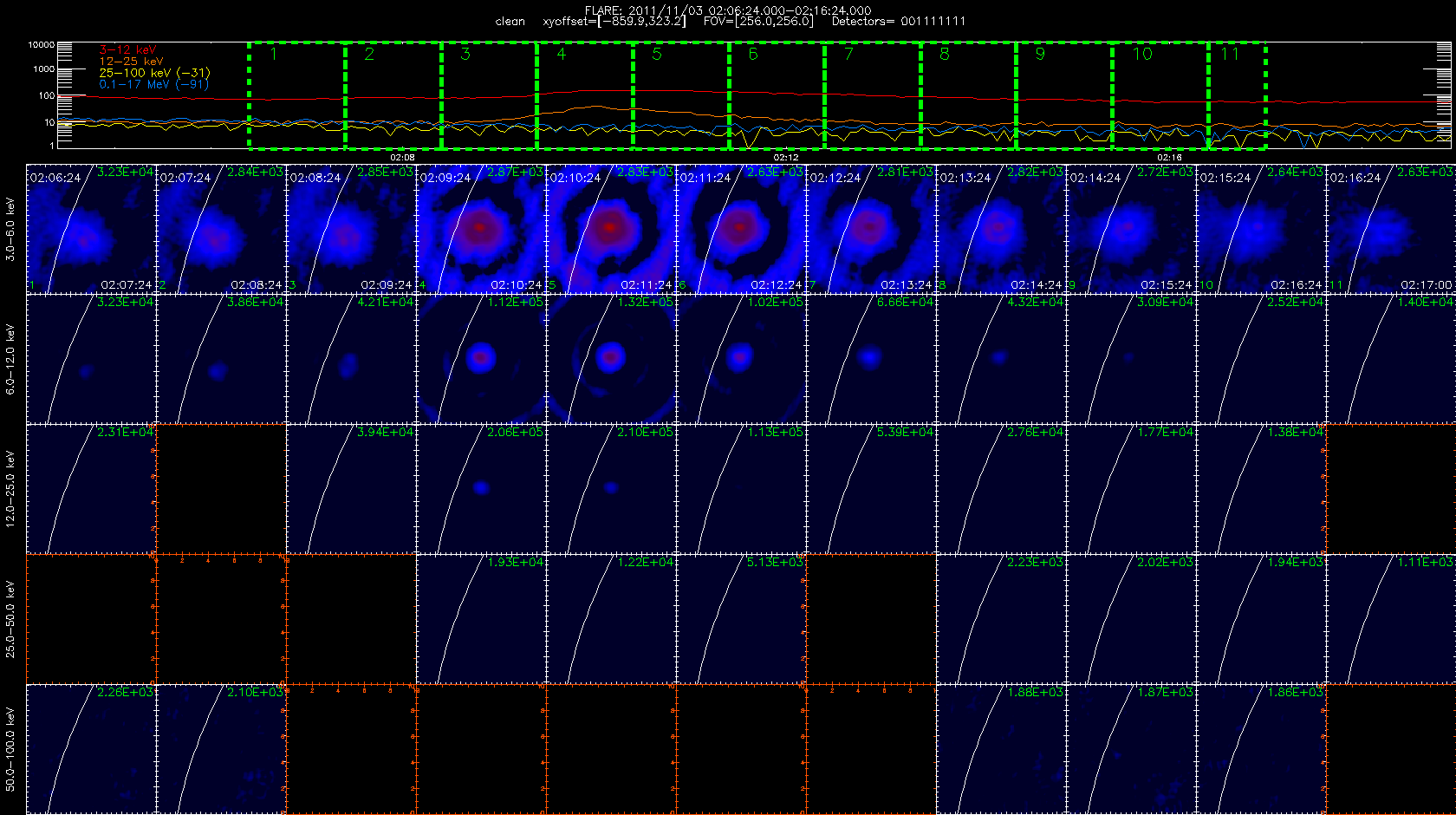Image resolution: width=1456 pixels, height=815 pixels.
Task: Open the 3-6 keV image at 02:11:24
Action: coord(741,228)
